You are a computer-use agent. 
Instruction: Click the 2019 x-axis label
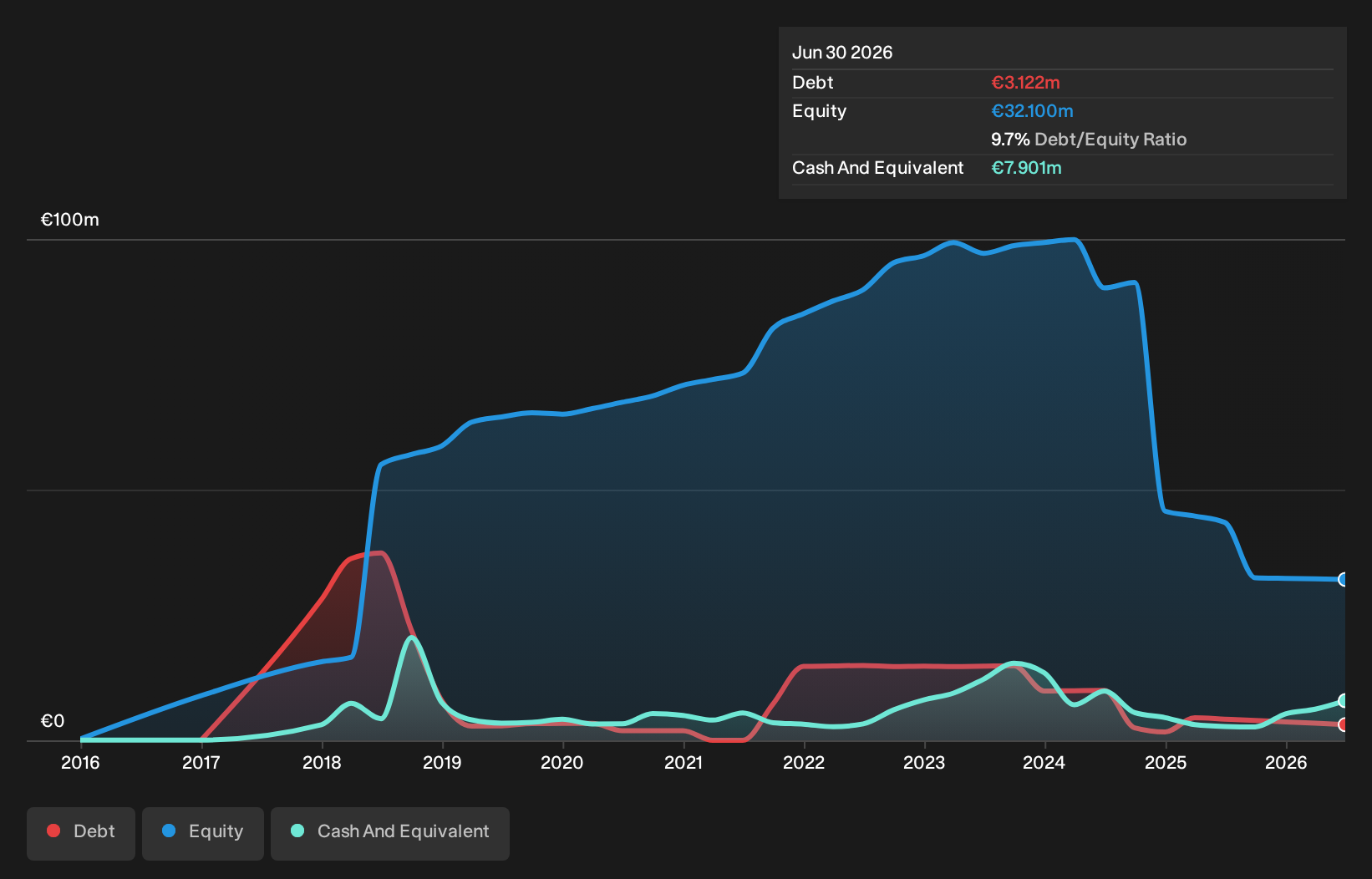coord(442,762)
